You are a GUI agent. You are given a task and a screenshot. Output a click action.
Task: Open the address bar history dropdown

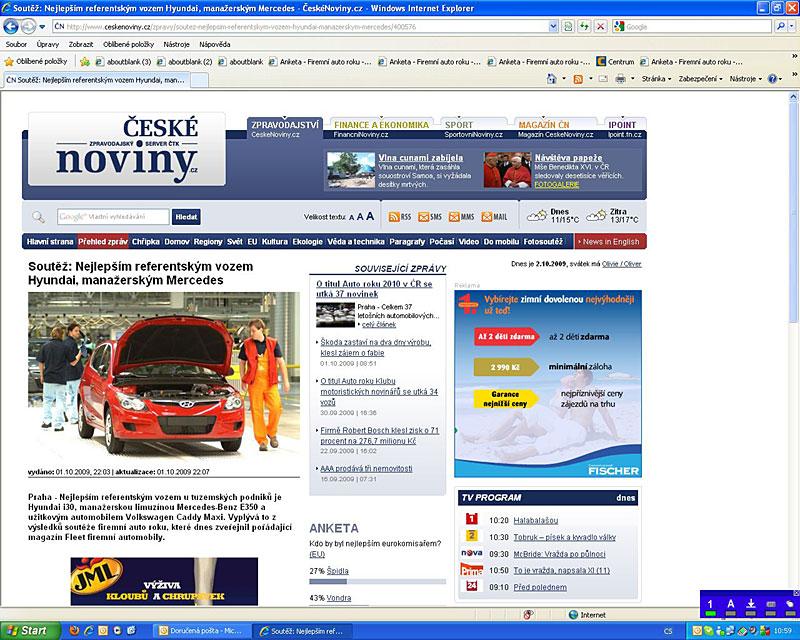(553, 27)
